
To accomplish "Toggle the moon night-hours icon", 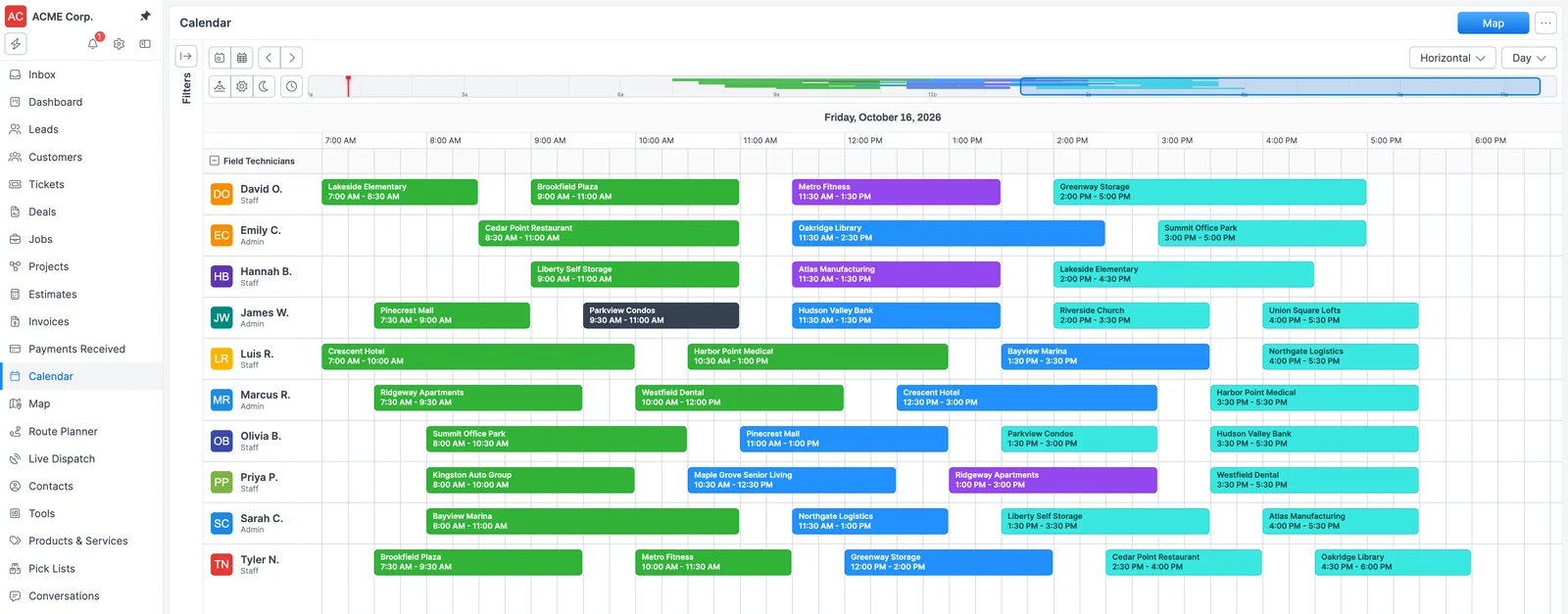I will [x=265, y=86].
